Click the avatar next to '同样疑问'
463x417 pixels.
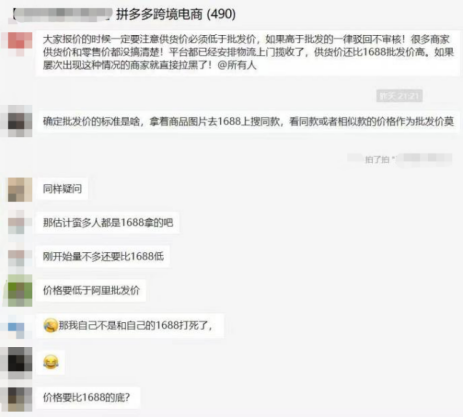tap(20, 189)
